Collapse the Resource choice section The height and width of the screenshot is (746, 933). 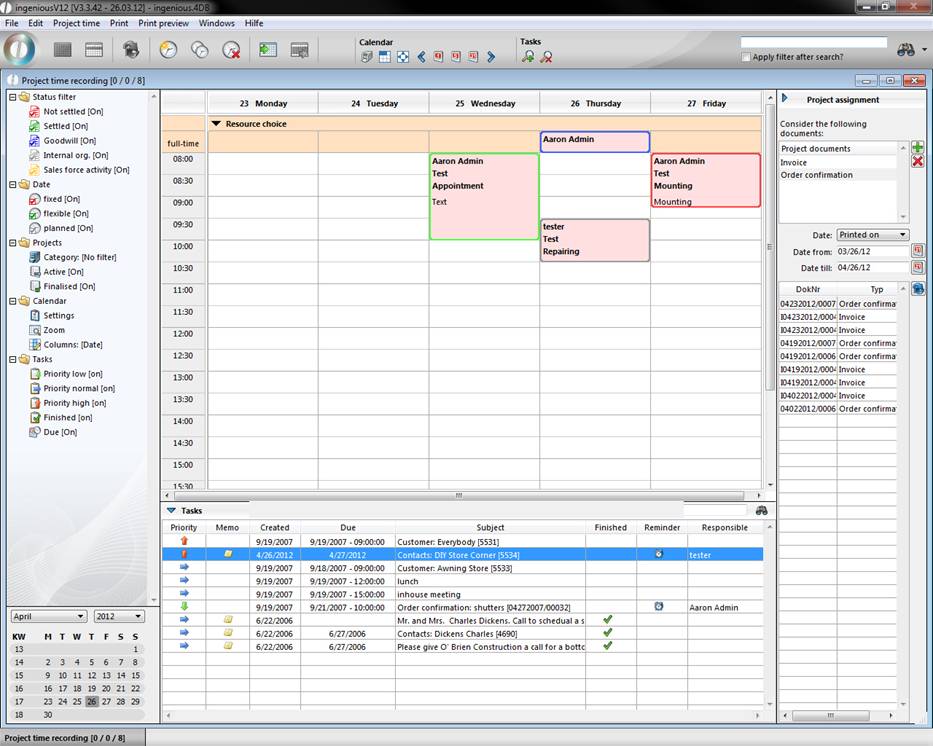click(216, 124)
